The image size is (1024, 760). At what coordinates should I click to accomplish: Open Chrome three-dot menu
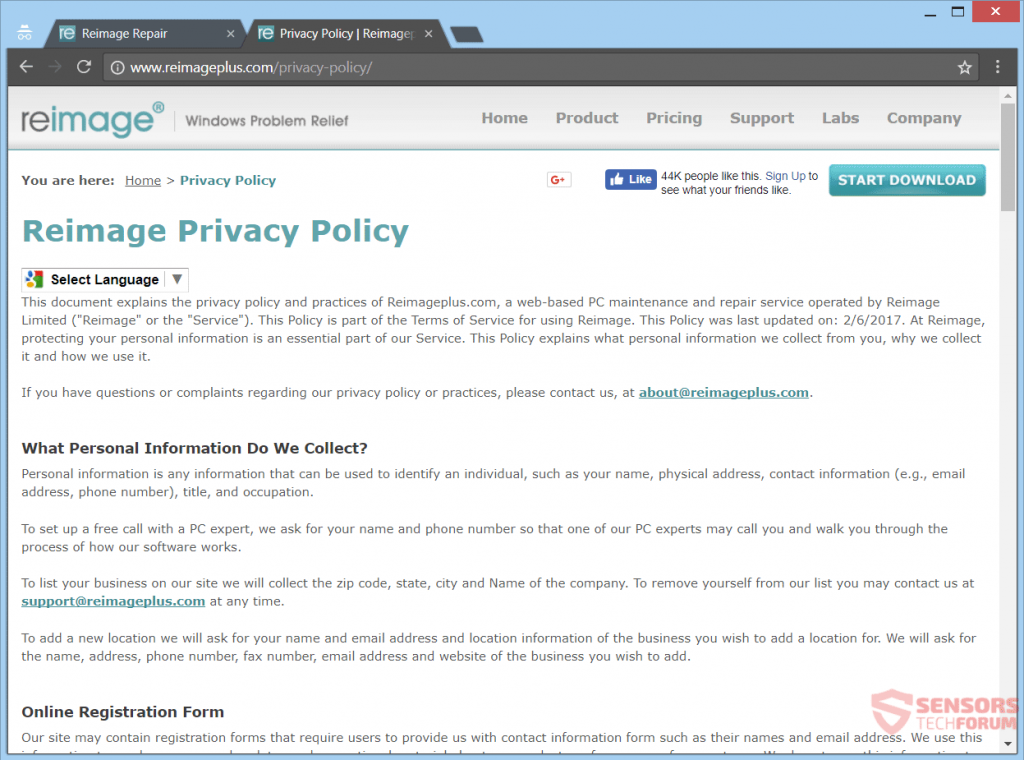coord(997,68)
